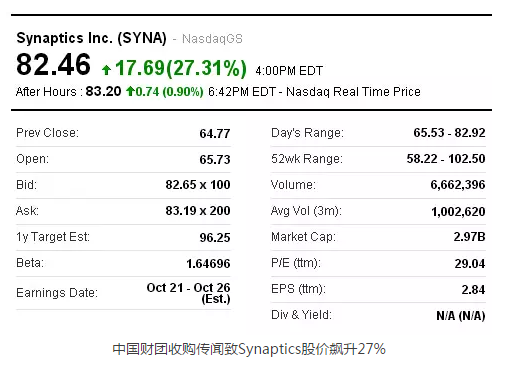The height and width of the screenshot is (365, 531).
Task: Click the Open value 65.73
Action: 215,159
